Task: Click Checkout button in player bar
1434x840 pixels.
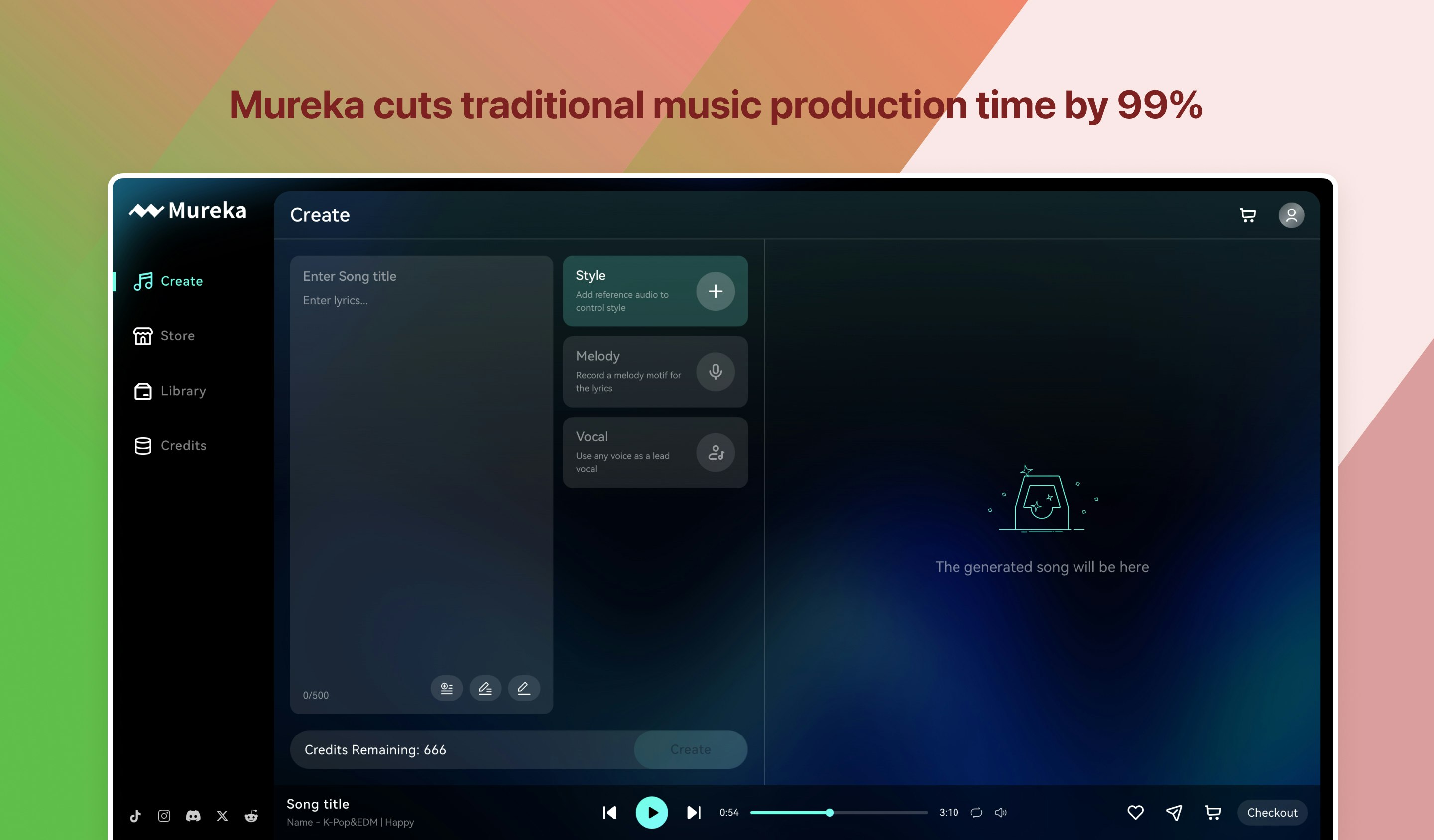Action: [1270, 812]
